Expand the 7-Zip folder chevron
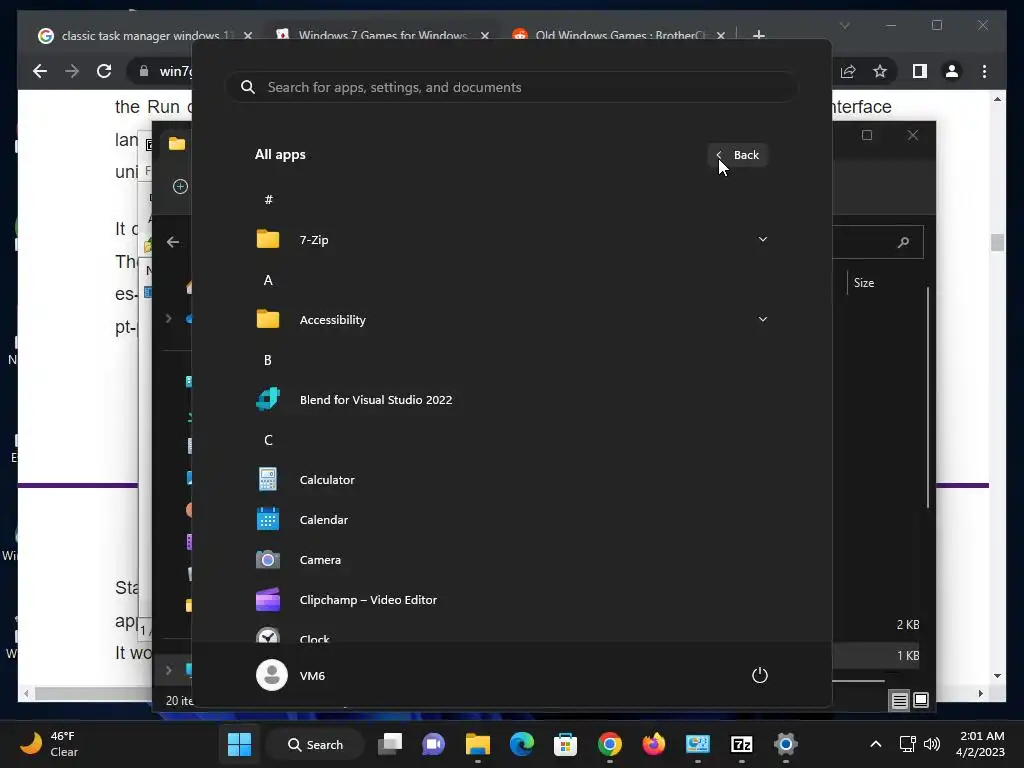The height and width of the screenshot is (768, 1024). click(762, 239)
